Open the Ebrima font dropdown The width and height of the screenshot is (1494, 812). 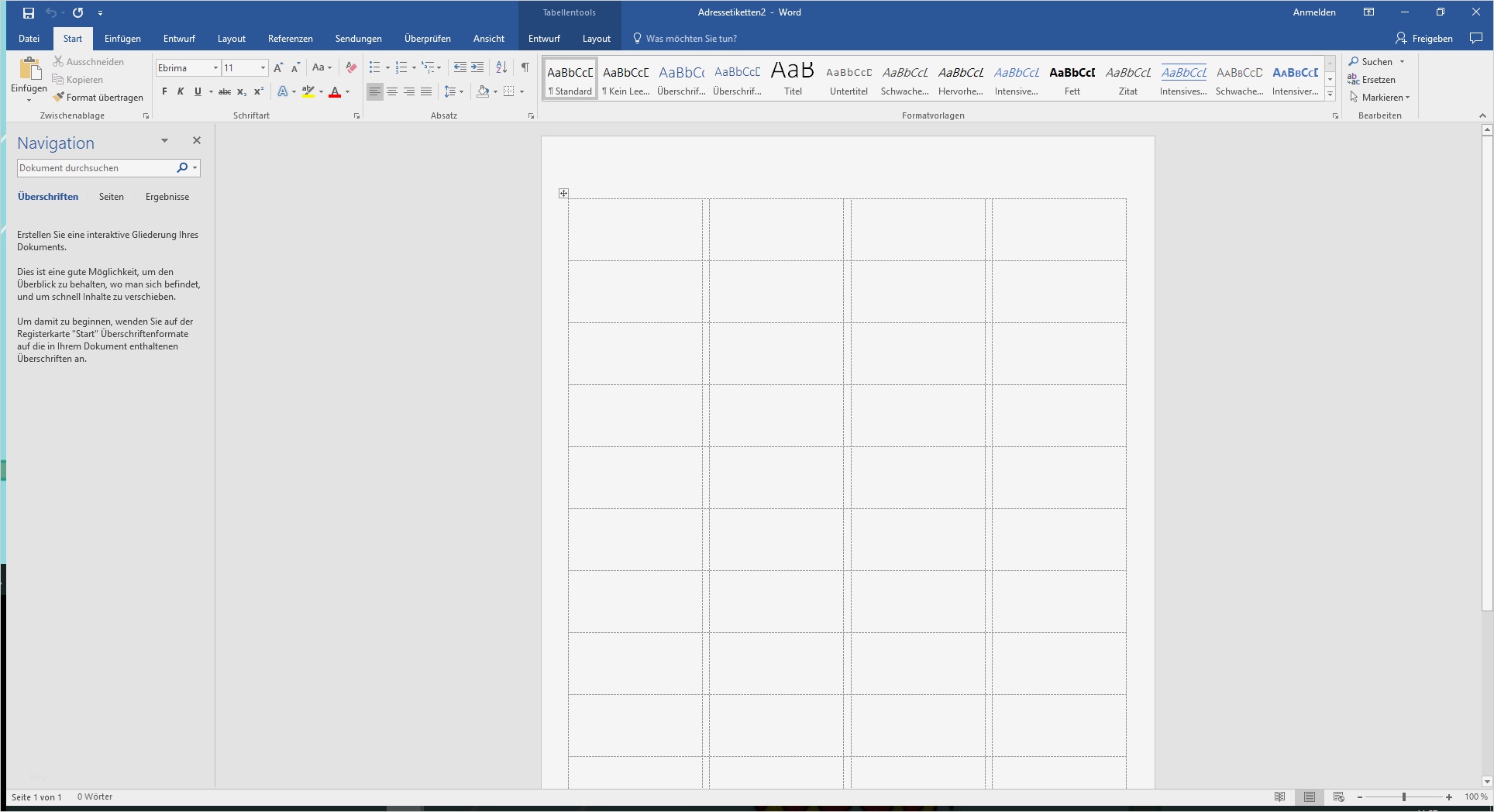(215, 67)
